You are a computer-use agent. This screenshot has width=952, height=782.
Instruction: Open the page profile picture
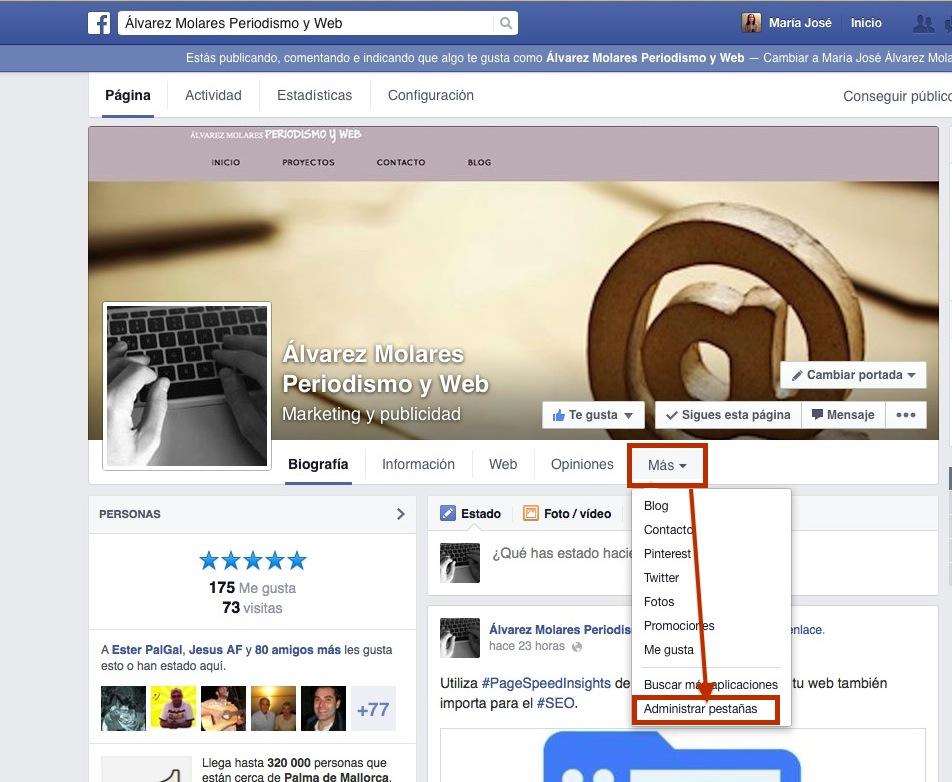[187, 386]
